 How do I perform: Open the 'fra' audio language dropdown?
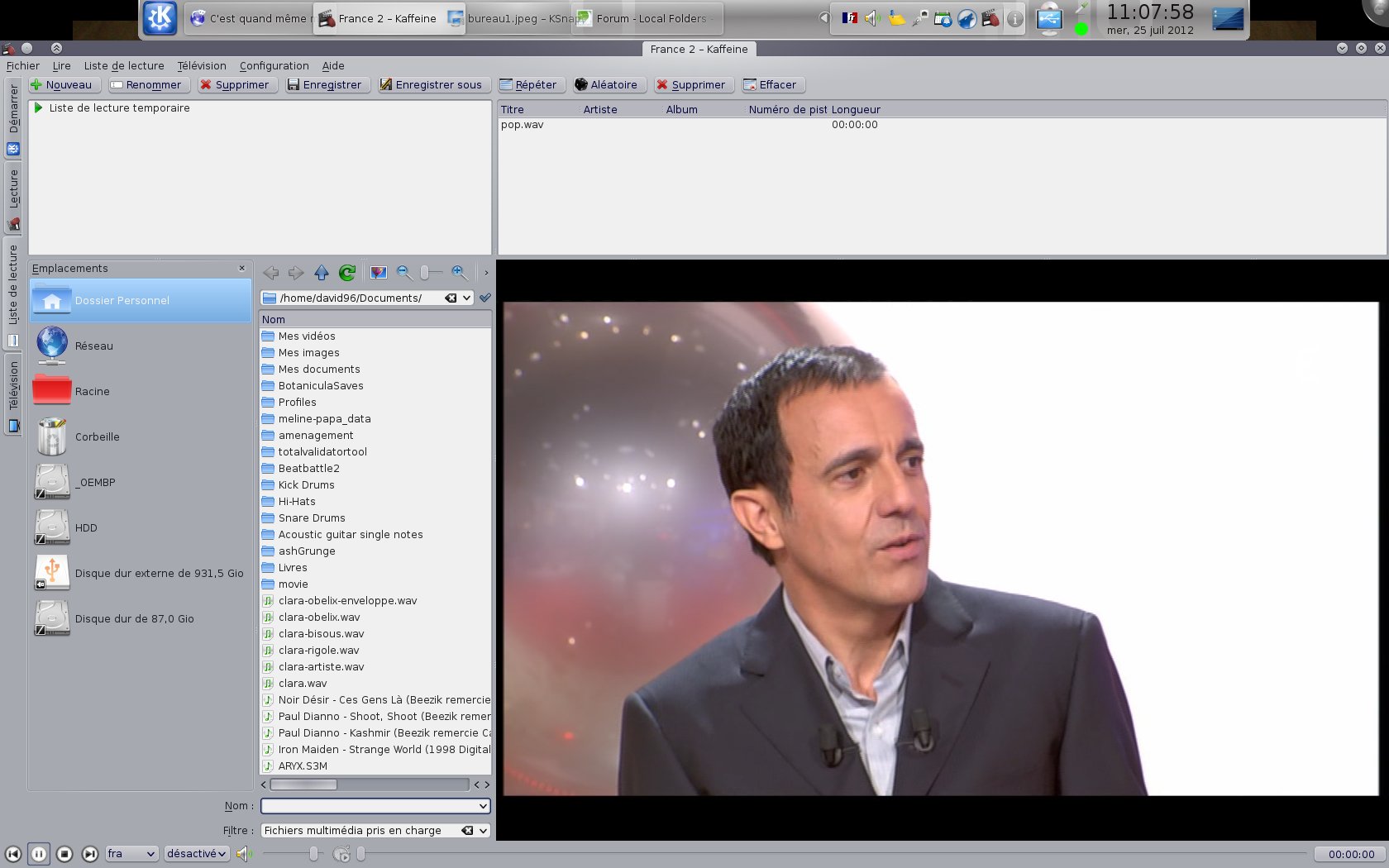pyautogui.click(x=131, y=854)
